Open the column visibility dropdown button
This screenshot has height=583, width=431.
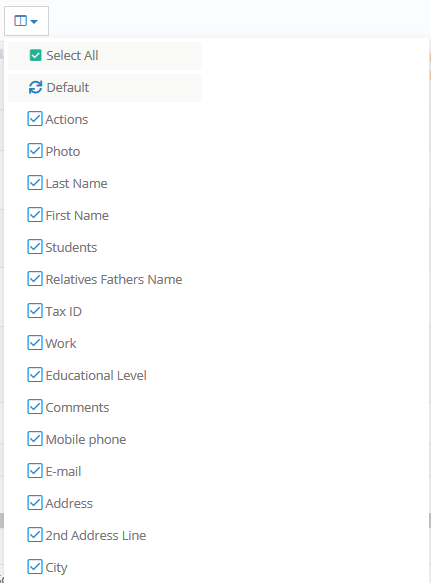point(26,21)
